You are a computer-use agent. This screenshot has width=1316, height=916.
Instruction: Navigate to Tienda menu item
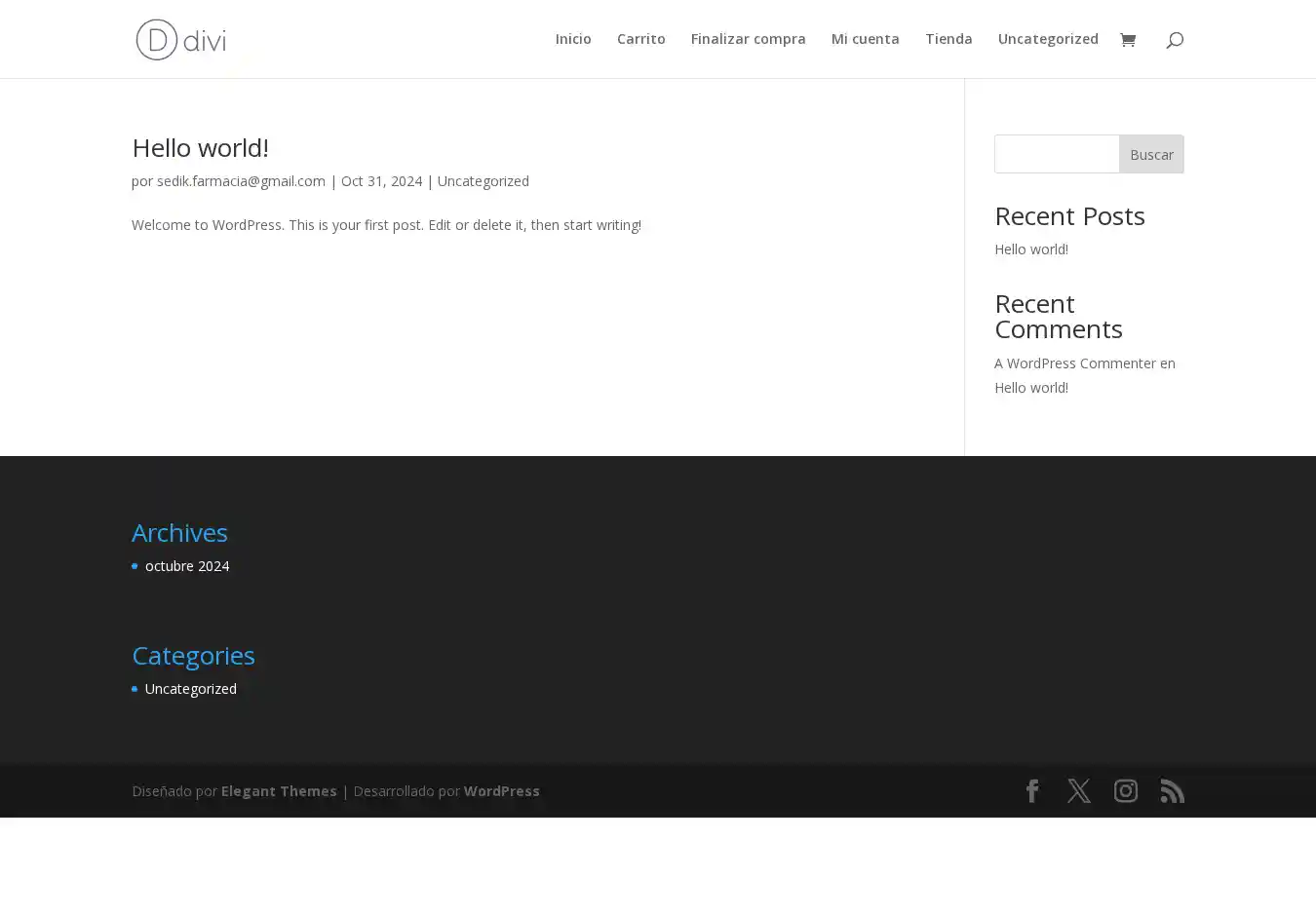click(948, 39)
